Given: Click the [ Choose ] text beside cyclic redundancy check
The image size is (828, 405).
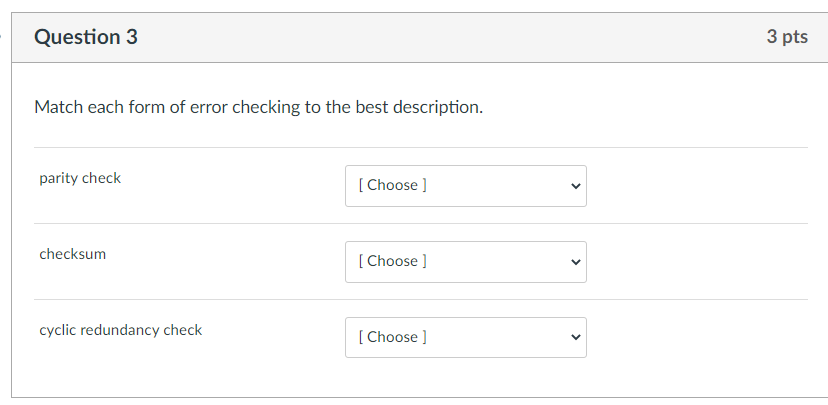Looking at the screenshot, I should coord(392,338).
